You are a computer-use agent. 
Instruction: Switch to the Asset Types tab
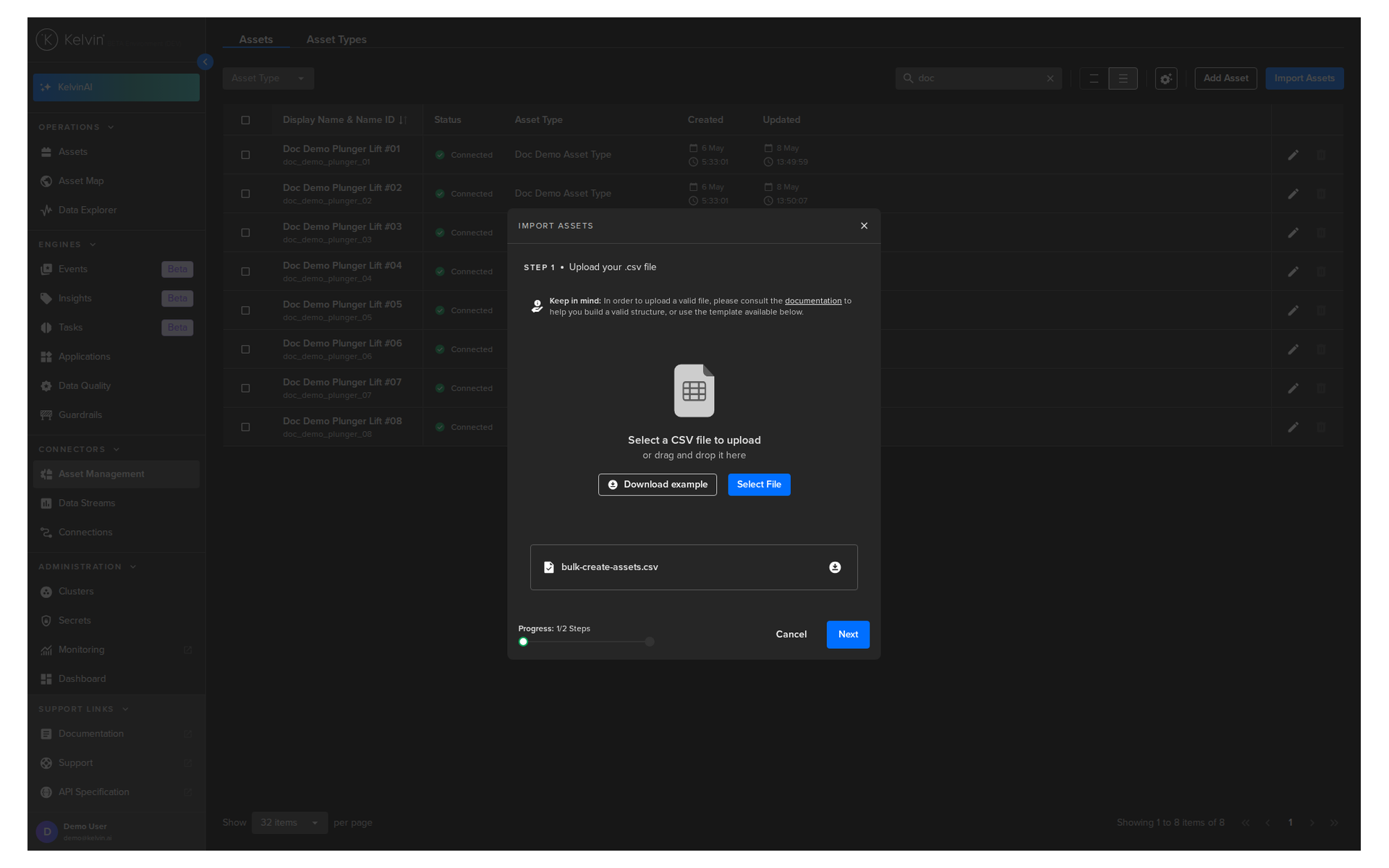tap(336, 39)
